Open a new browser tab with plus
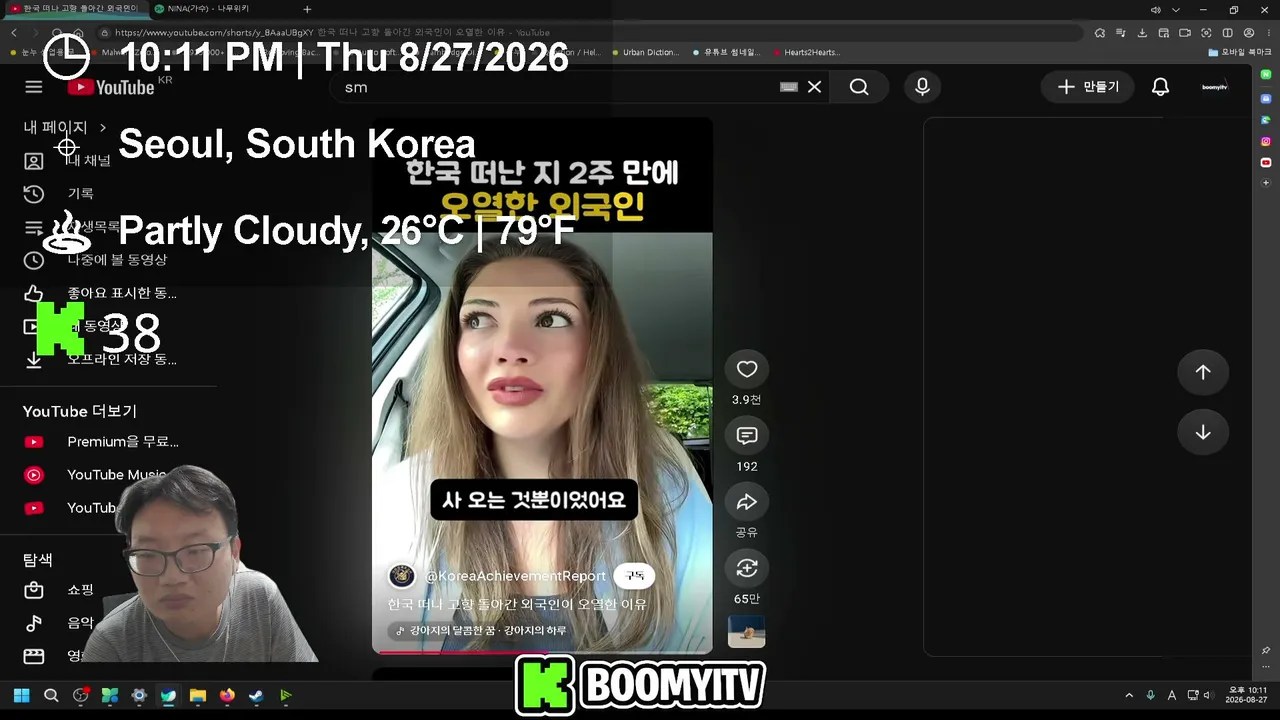This screenshot has height=720, width=1280. point(307,9)
